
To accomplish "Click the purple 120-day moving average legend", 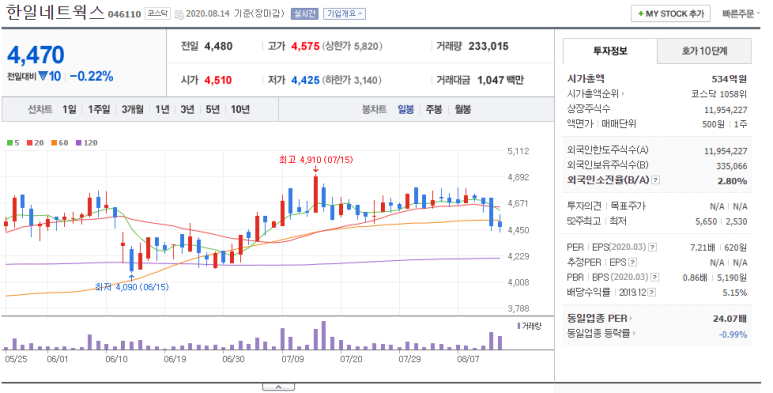I will click(x=86, y=143).
